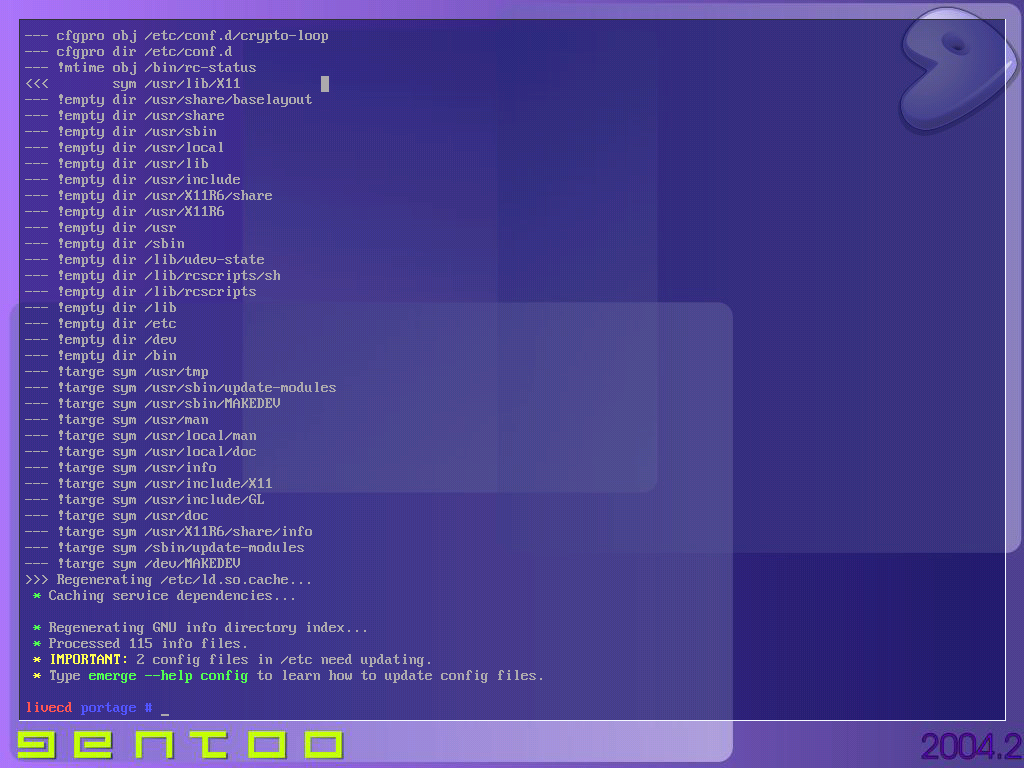Click the white block after /usr/lib/X11
The image size is (1024, 768).
click(x=325, y=84)
